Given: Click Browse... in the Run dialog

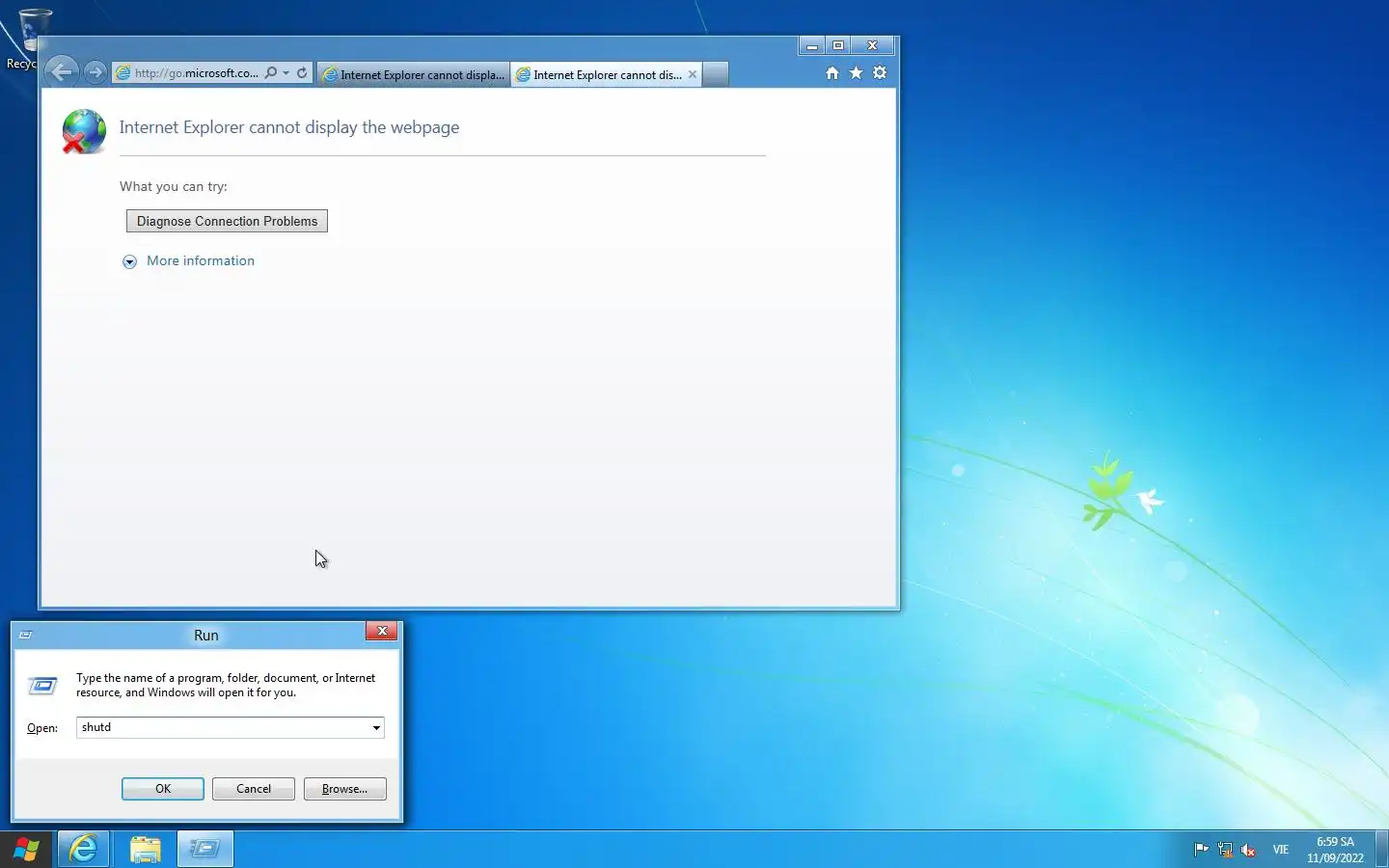Looking at the screenshot, I should 345,789.
